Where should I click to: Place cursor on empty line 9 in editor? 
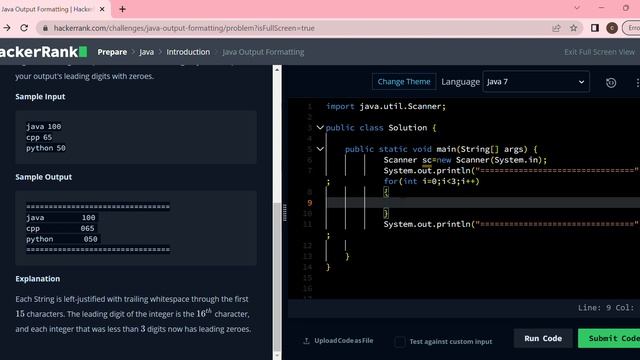coord(482,203)
